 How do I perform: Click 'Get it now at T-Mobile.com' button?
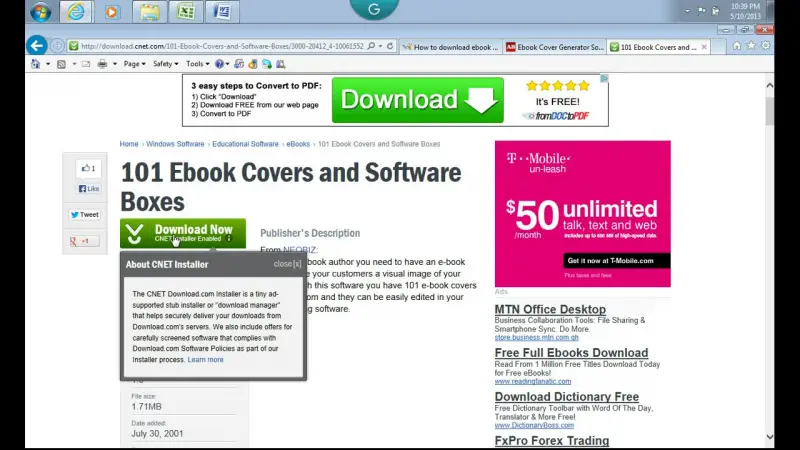click(616, 261)
